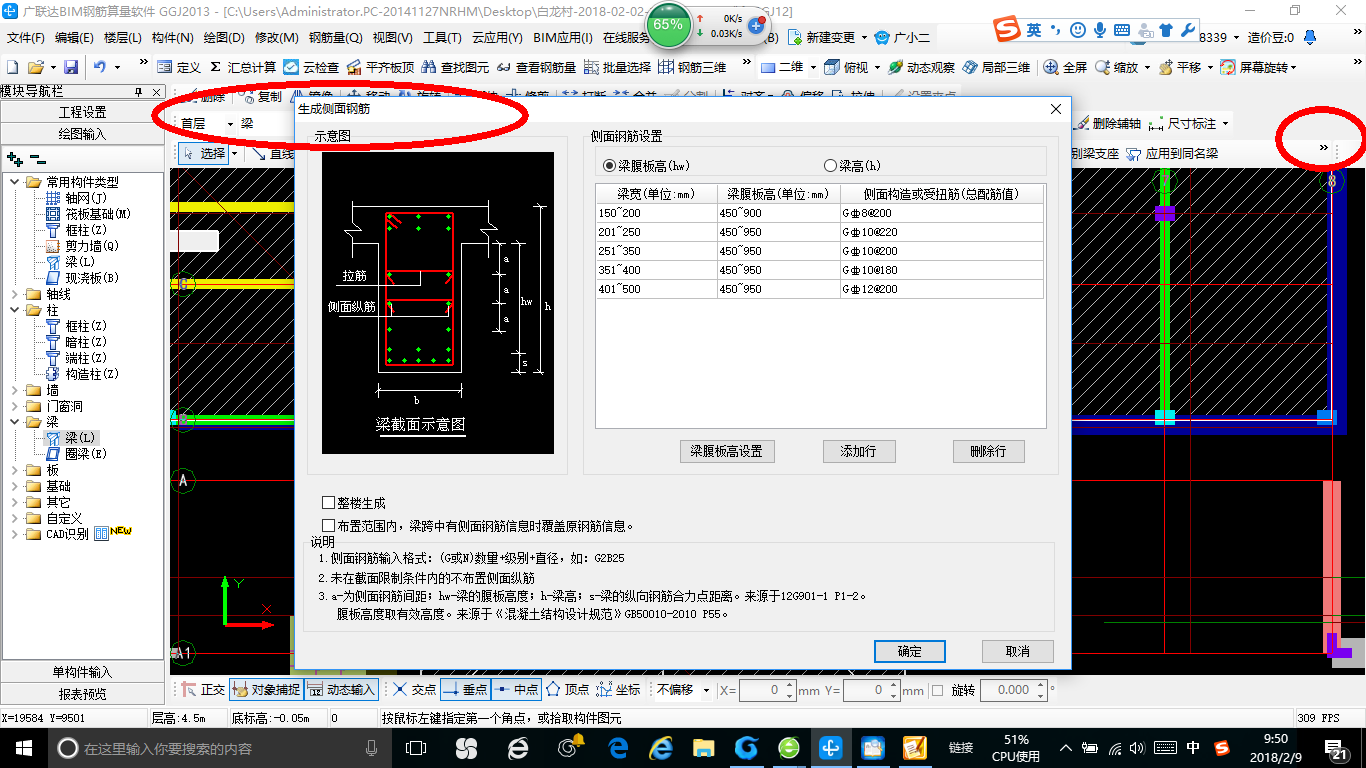Screen dimensions: 1366x768
Task: Toggle 正交 ortho mode
Action: click(x=203, y=690)
